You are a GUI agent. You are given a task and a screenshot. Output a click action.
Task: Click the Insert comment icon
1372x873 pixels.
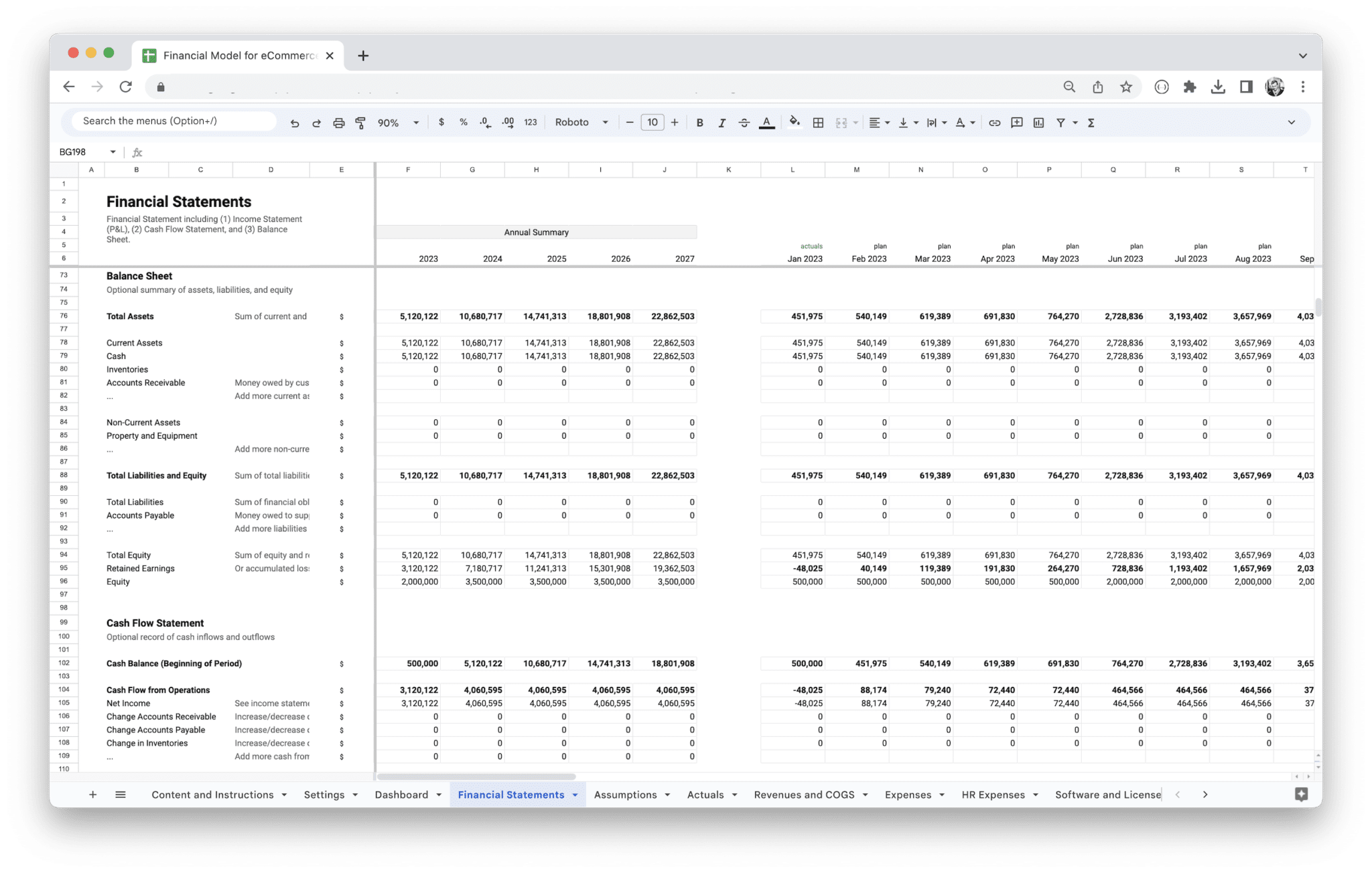1016,123
